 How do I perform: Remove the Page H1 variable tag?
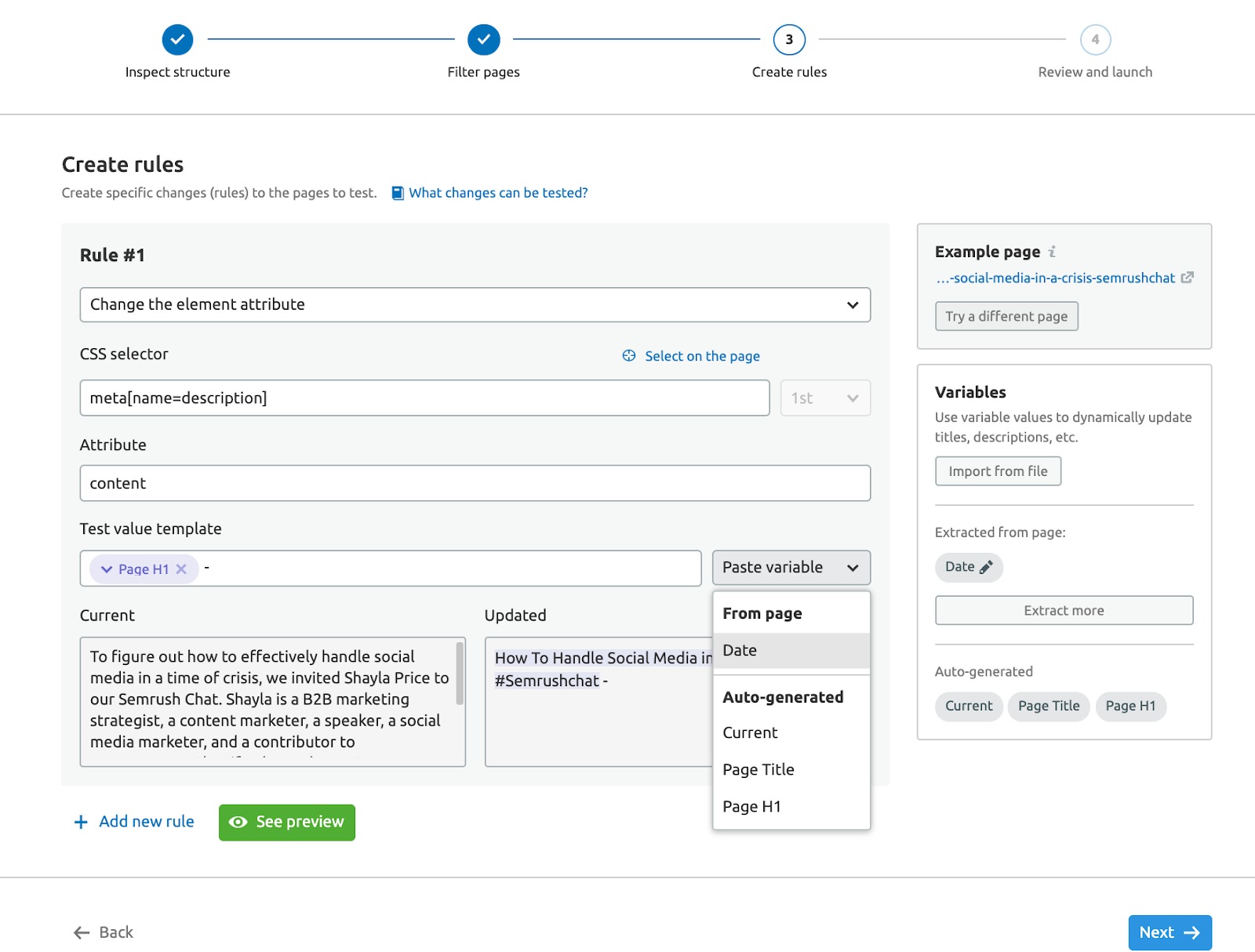pyautogui.click(x=181, y=569)
